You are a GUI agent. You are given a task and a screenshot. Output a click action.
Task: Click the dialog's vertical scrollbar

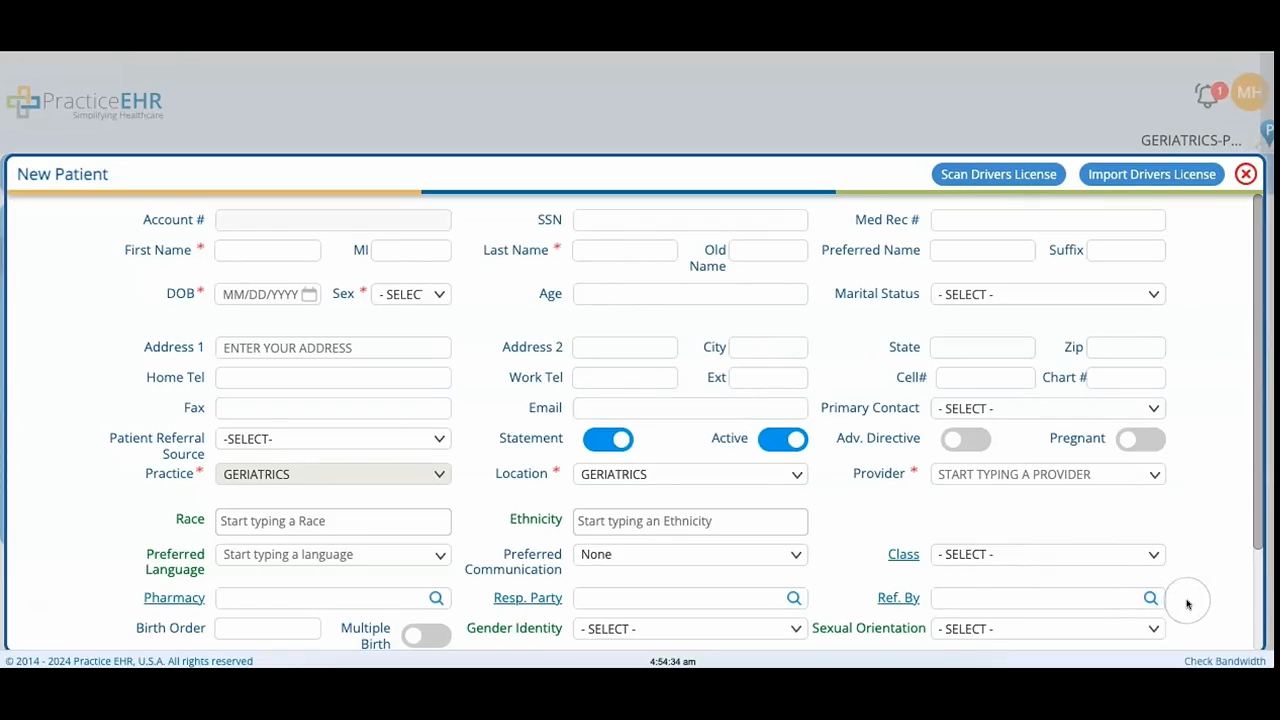[x=1258, y=371]
